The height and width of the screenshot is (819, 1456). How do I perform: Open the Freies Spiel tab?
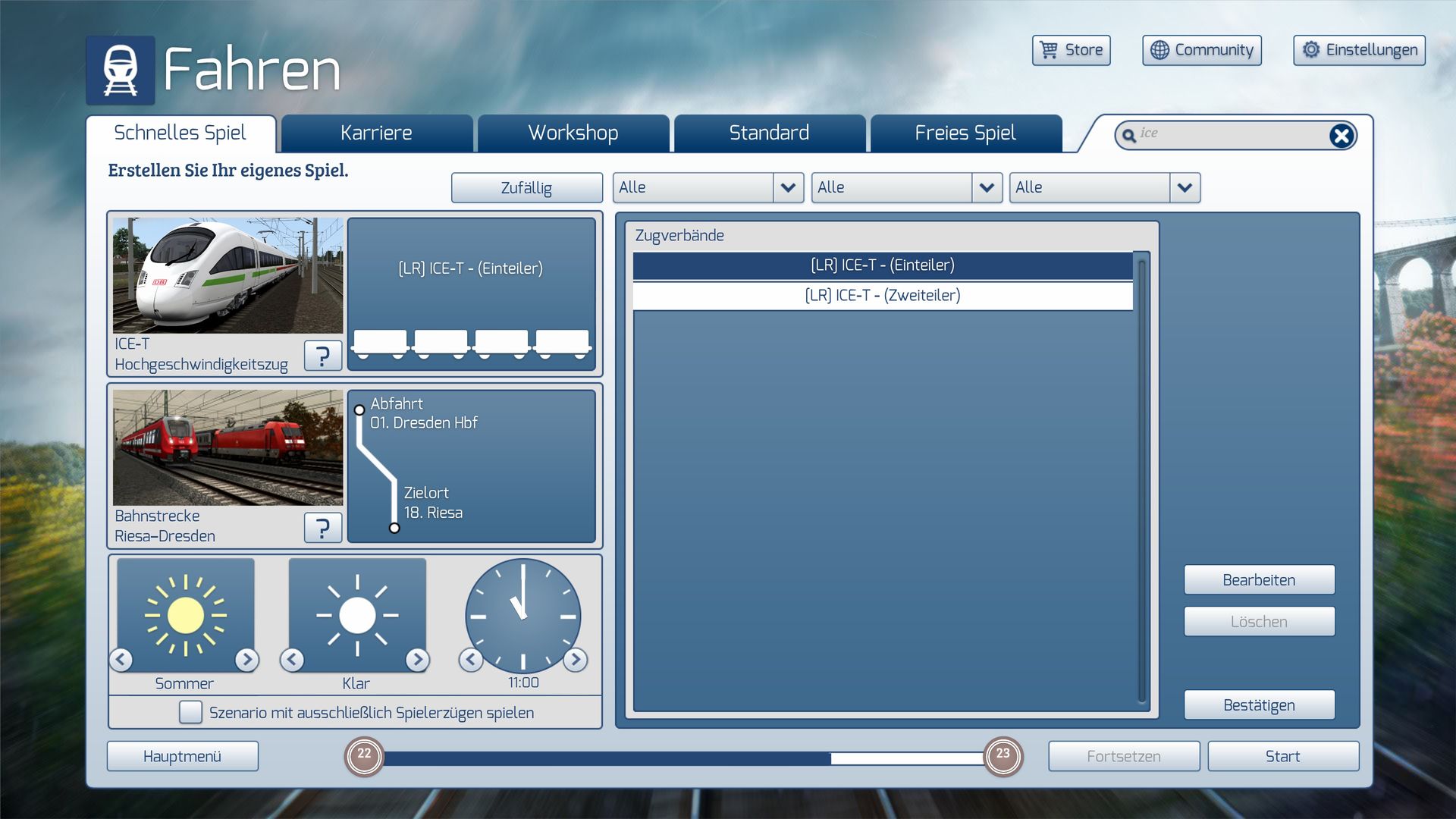pyautogui.click(x=965, y=133)
